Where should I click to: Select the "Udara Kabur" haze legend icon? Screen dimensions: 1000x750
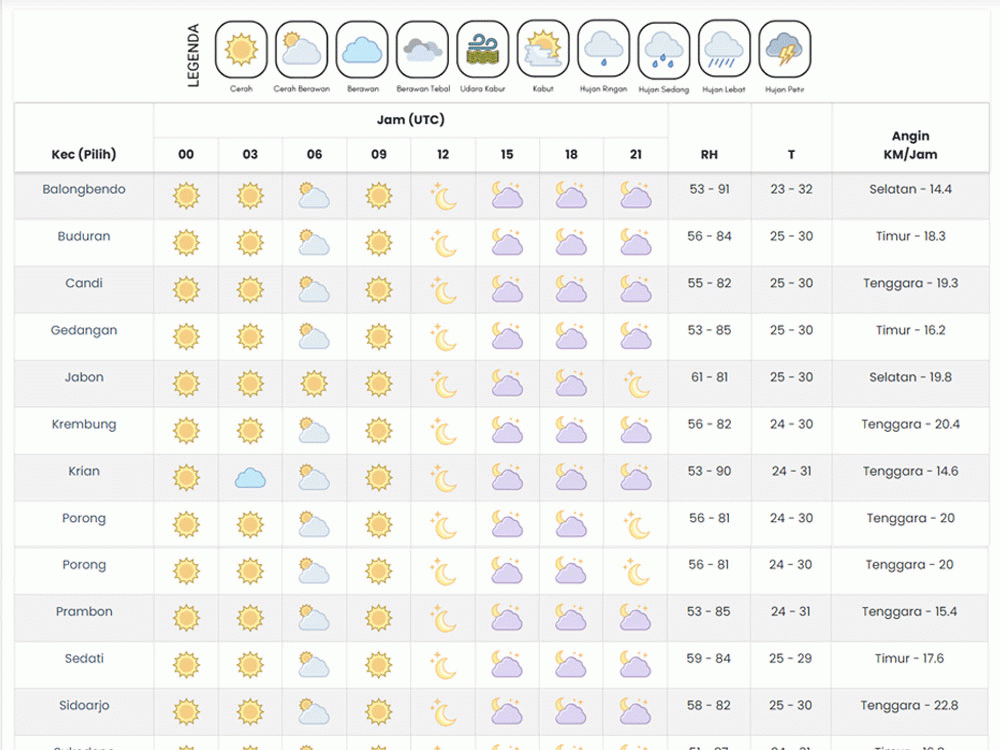point(482,48)
